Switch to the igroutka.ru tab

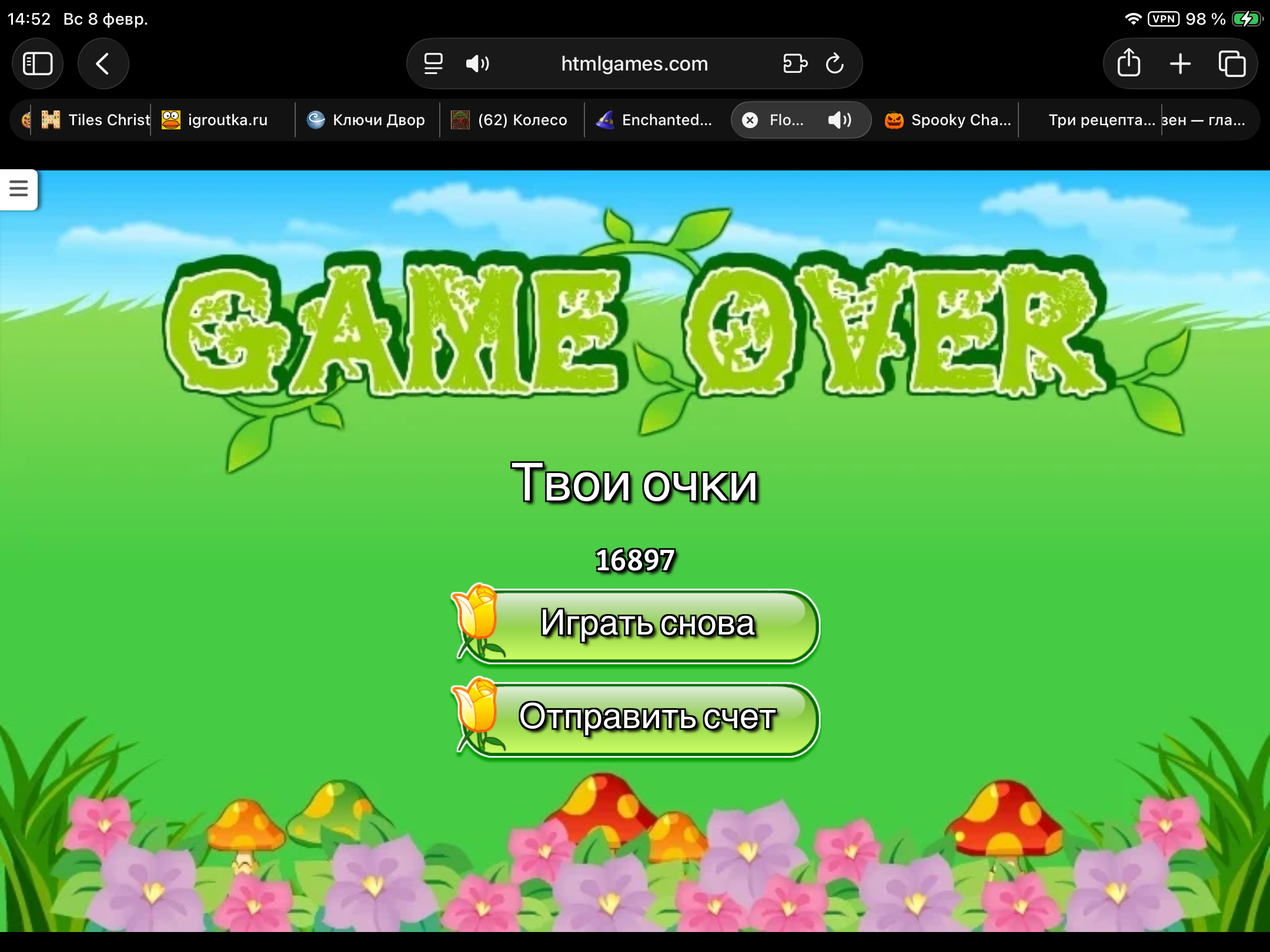coord(227,120)
